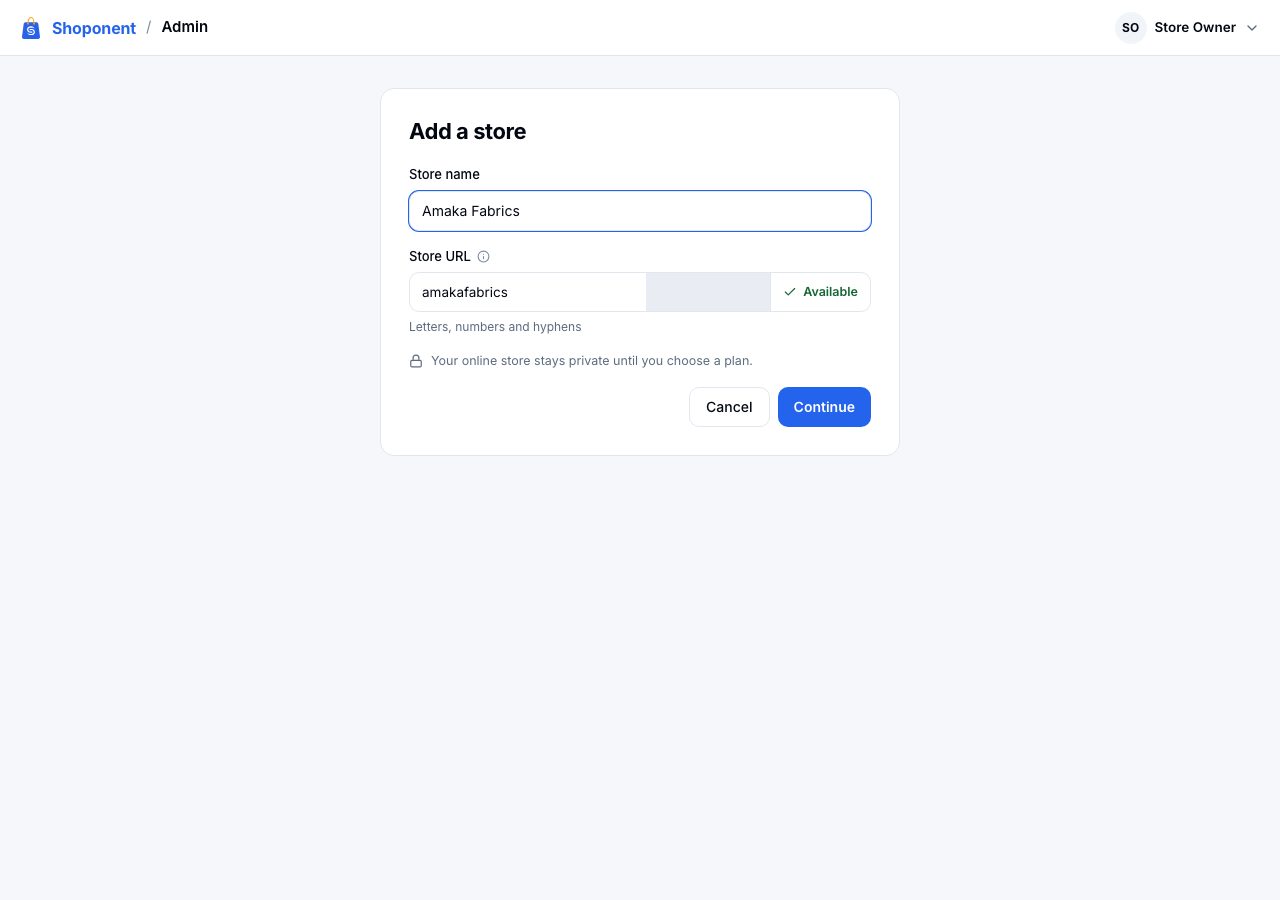Click the blue Continue button
This screenshot has height=900, width=1280.
(x=824, y=407)
